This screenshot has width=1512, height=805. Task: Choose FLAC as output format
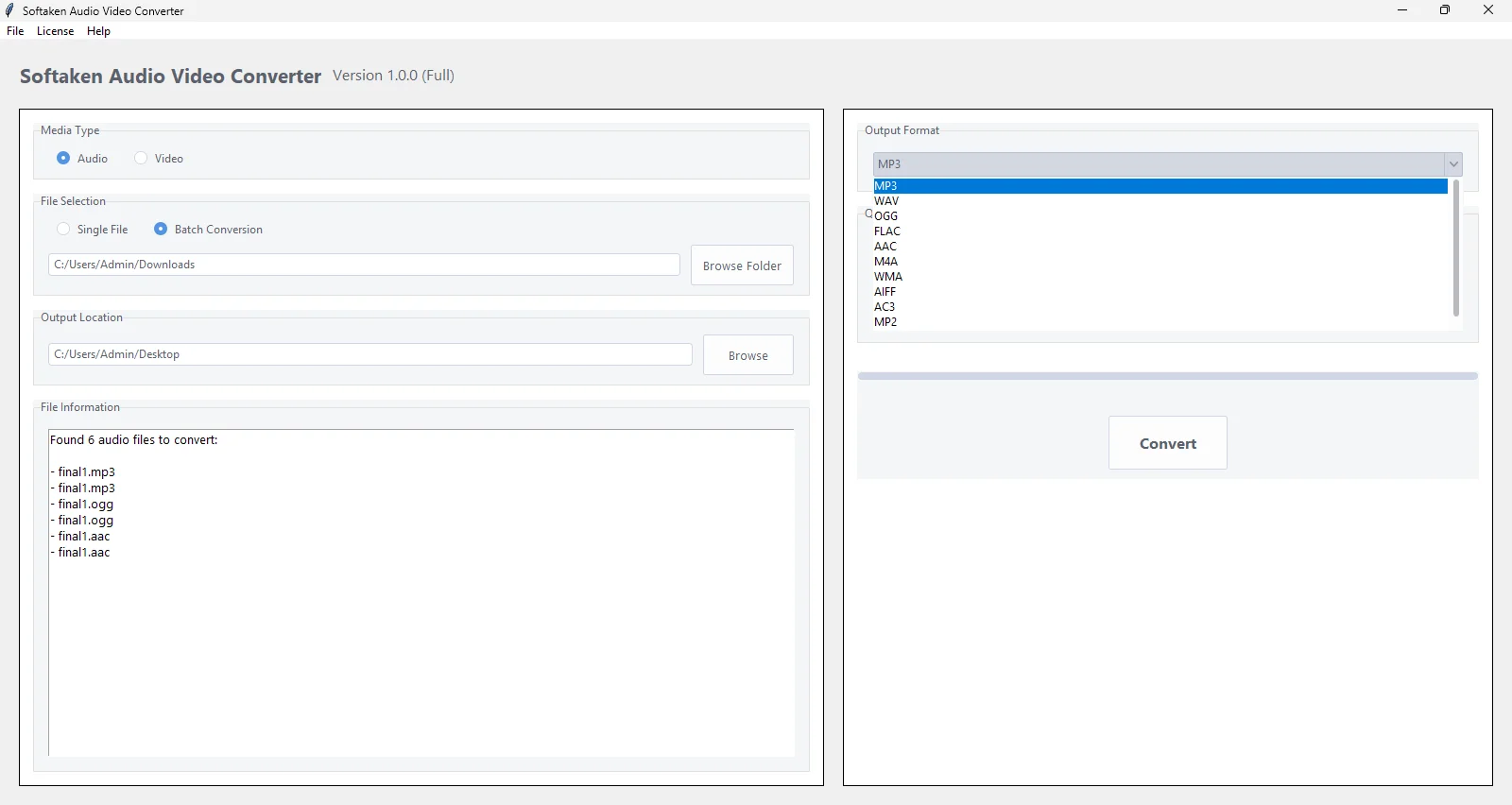[x=887, y=231]
